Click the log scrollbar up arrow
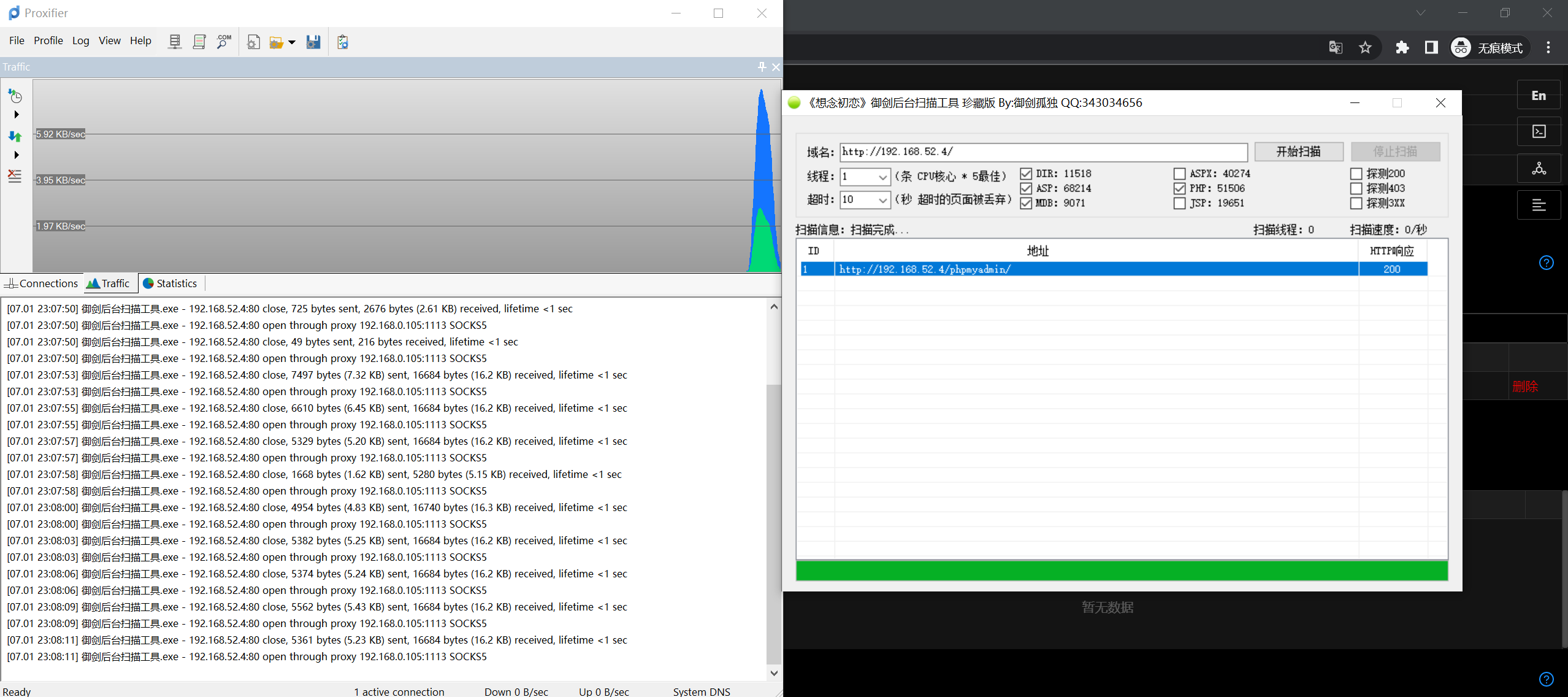 click(774, 306)
